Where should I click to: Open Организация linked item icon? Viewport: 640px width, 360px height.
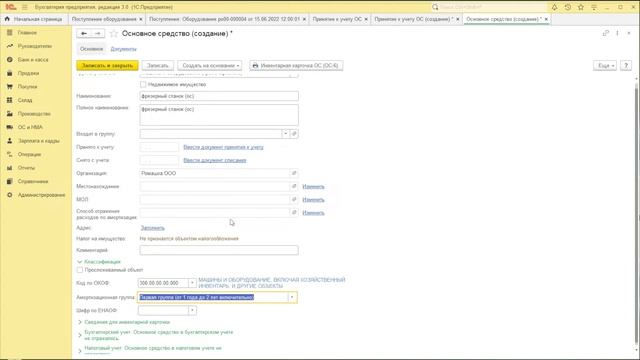(294, 173)
